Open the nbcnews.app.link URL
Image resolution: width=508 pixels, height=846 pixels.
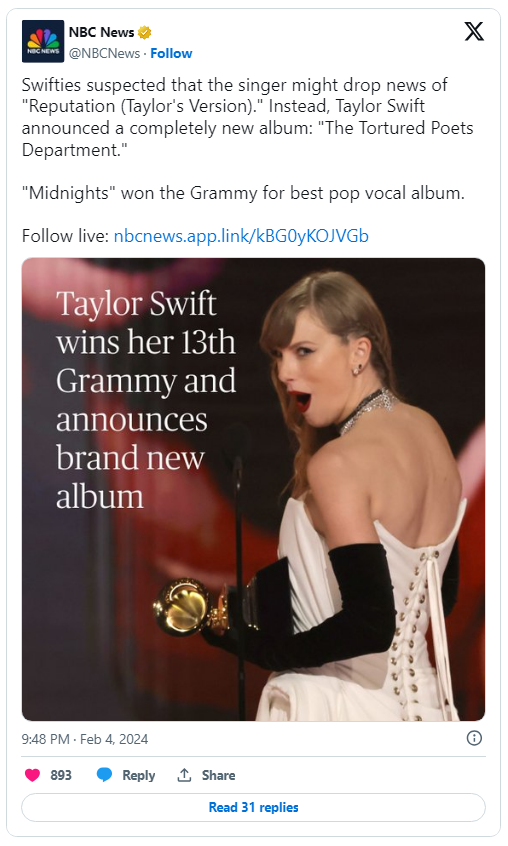coord(241,236)
